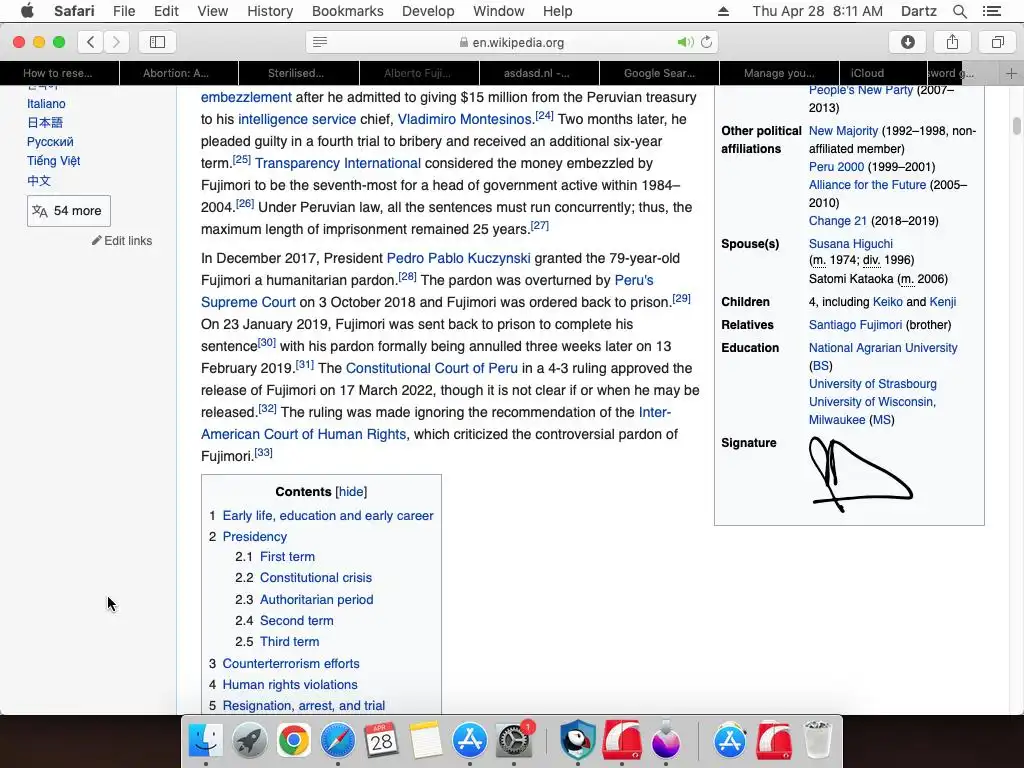
Task: Open the Constitutional Court of Peru link
Action: [432, 368]
